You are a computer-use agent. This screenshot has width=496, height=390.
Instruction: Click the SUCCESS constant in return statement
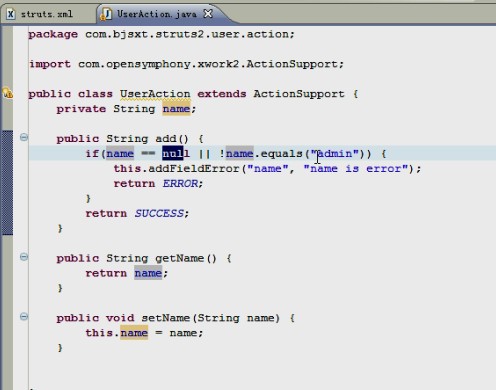tap(159, 213)
